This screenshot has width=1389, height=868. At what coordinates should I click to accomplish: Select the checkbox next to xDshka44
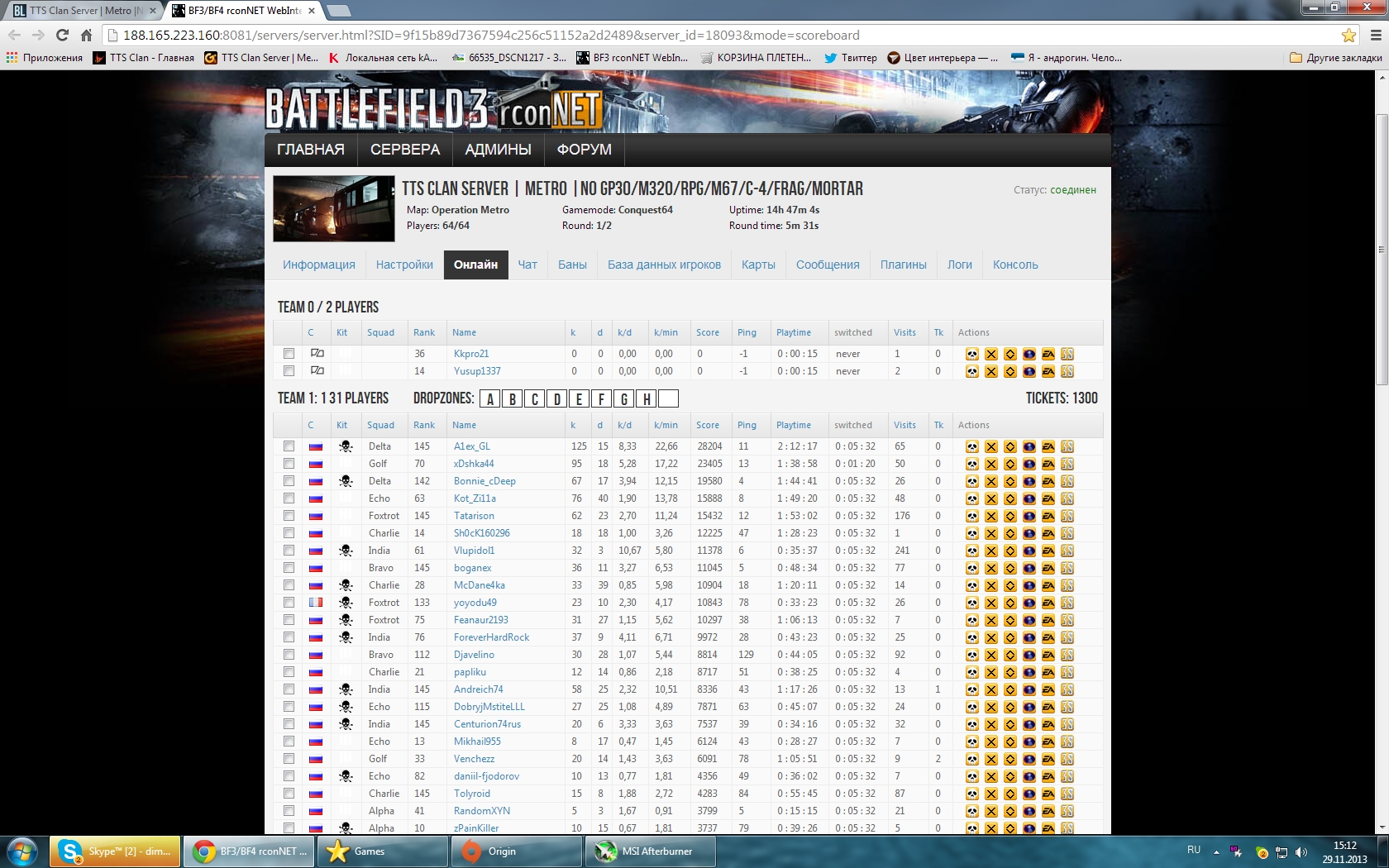(x=289, y=464)
